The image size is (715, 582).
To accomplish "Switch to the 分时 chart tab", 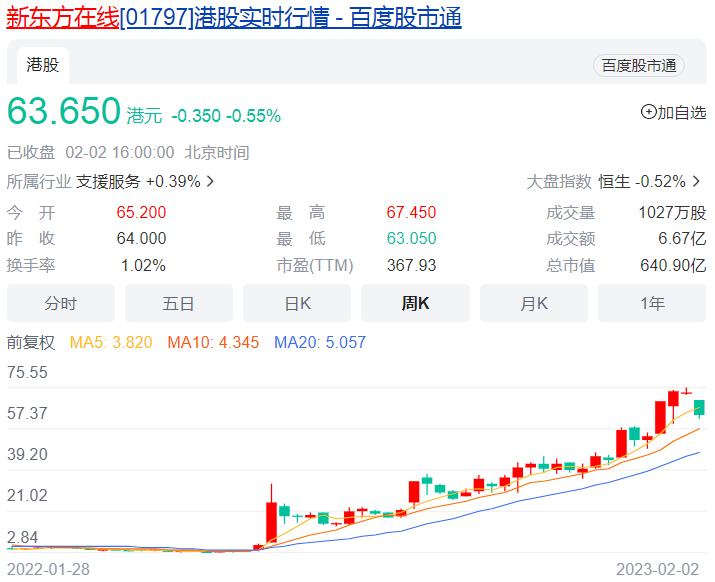I will [x=61, y=303].
